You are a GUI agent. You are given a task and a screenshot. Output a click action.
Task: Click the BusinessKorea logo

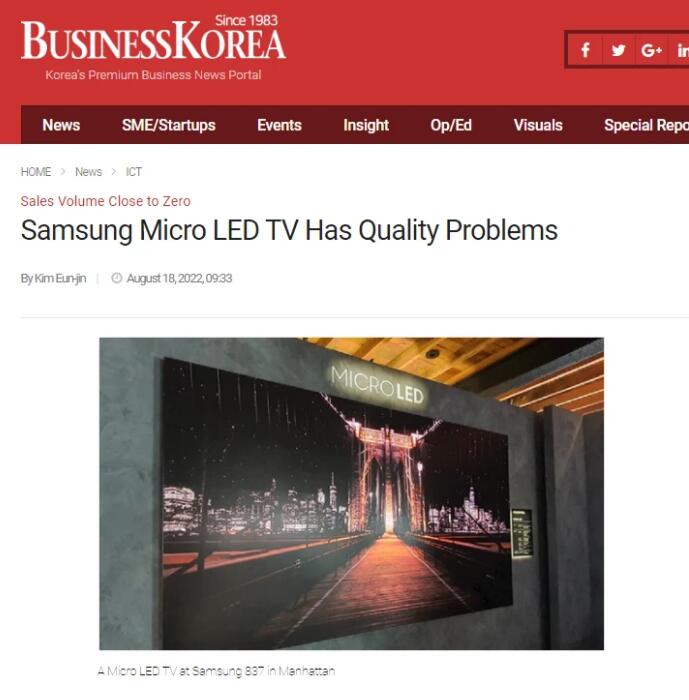tap(153, 47)
